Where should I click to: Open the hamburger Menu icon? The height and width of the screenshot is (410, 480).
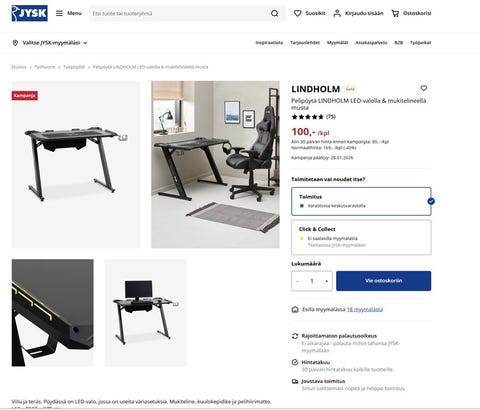click(59, 13)
